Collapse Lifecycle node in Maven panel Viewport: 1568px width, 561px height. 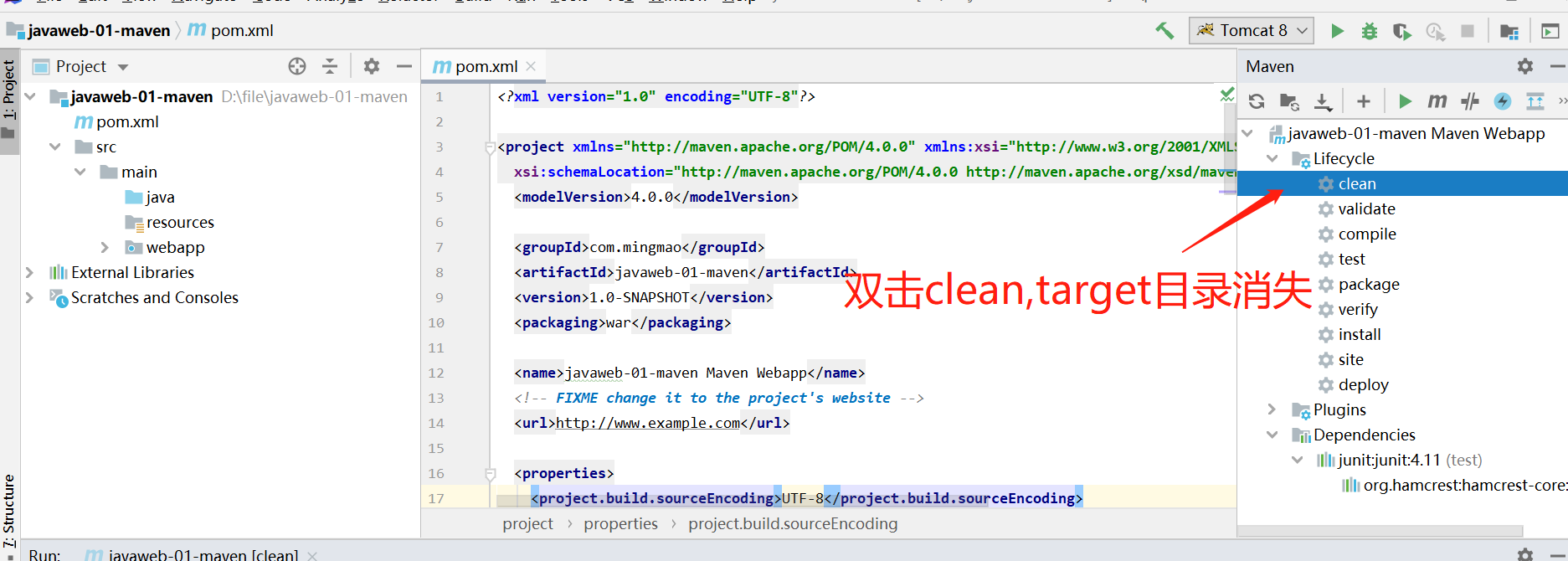click(x=1272, y=158)
